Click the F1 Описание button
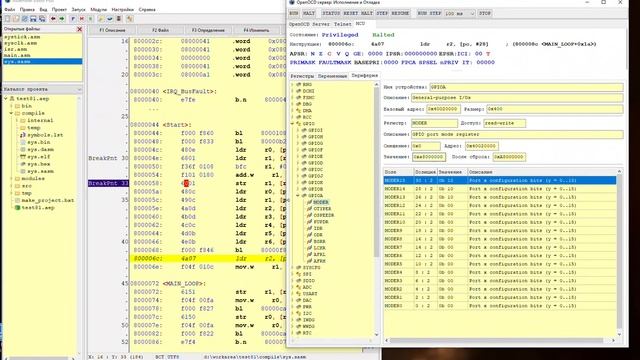The height and width of the screenshot is (360, 640). coord(112,30)
